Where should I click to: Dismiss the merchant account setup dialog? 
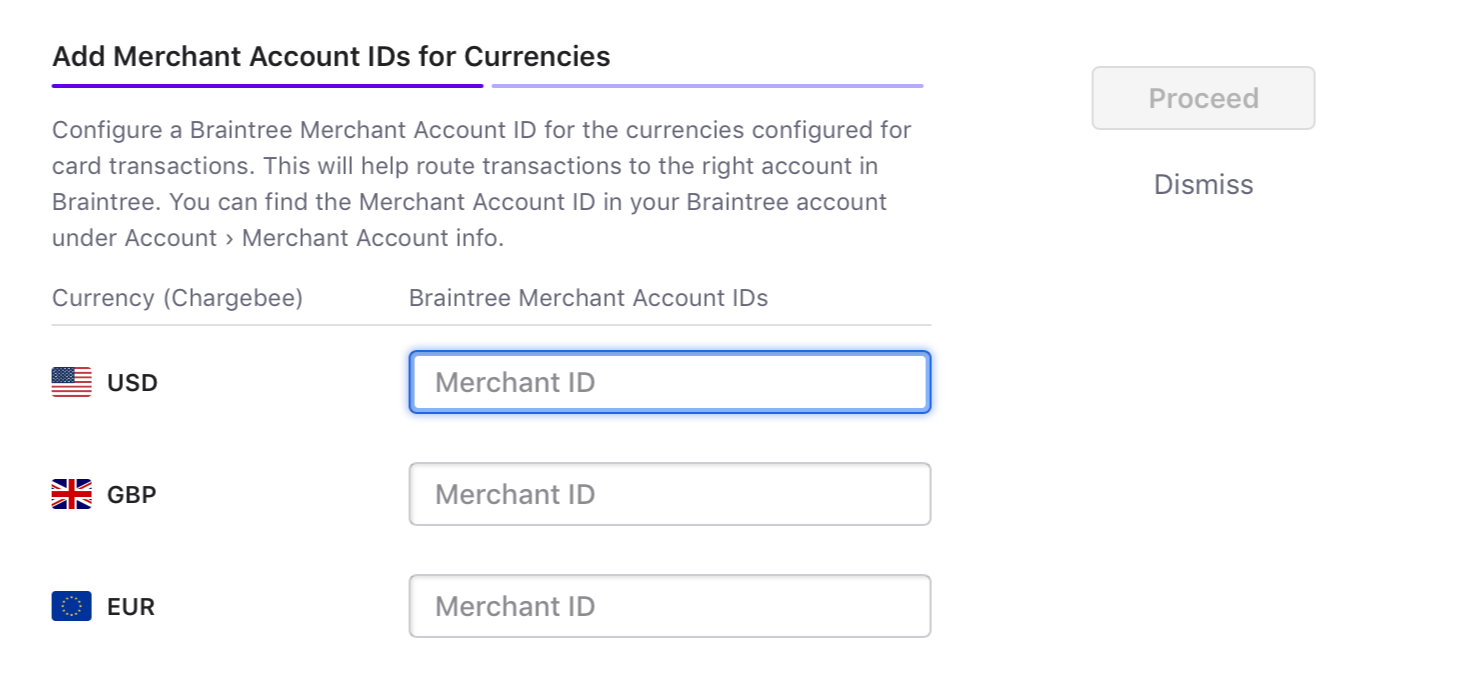1203,185
